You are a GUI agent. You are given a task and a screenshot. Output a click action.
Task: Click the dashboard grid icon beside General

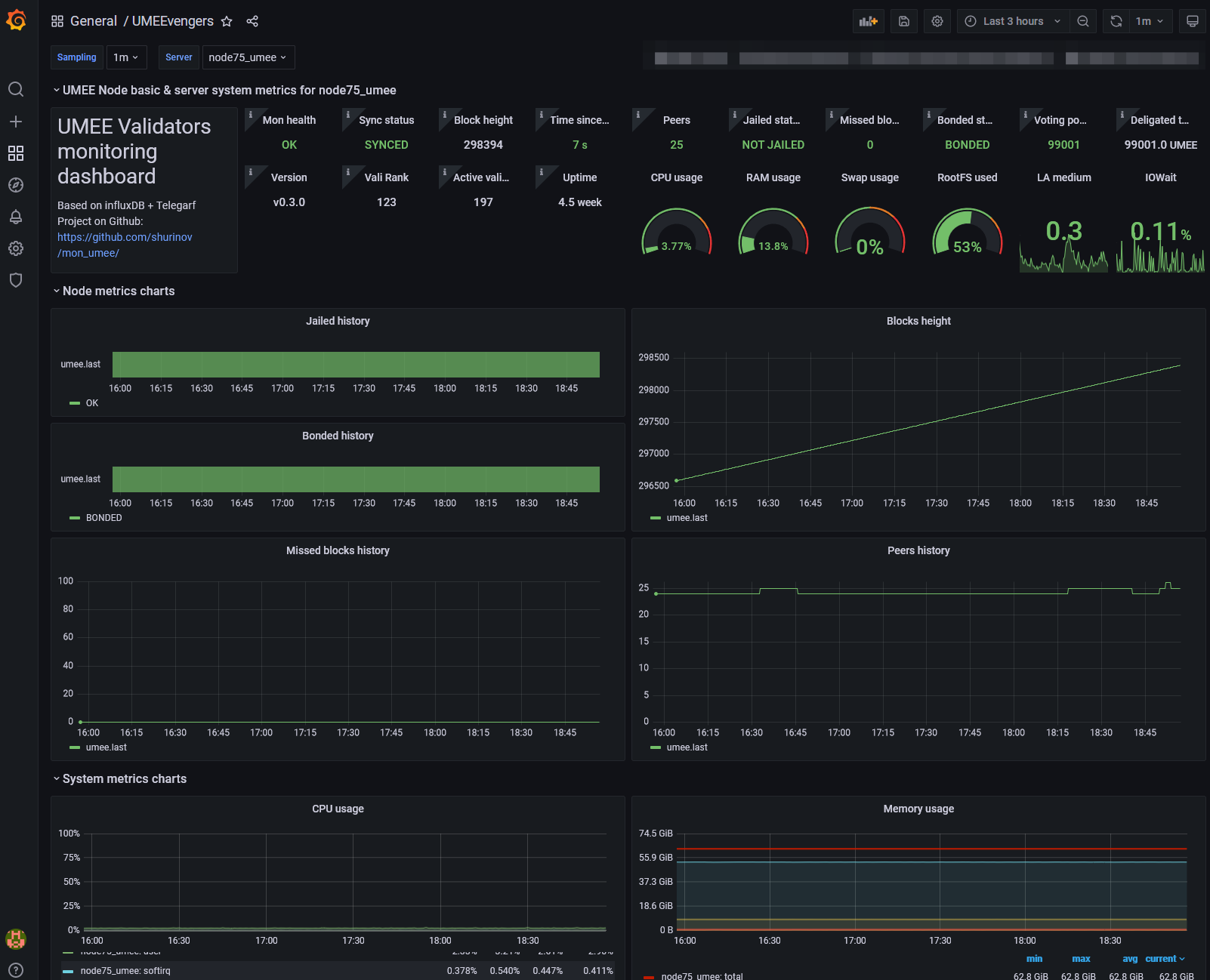coord(57,21)
